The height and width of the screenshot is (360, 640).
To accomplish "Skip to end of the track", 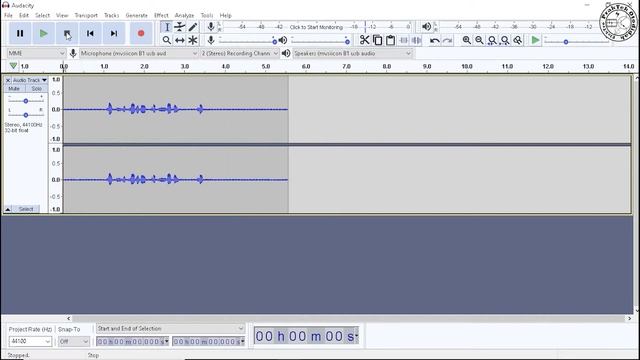I will point(114,33).
